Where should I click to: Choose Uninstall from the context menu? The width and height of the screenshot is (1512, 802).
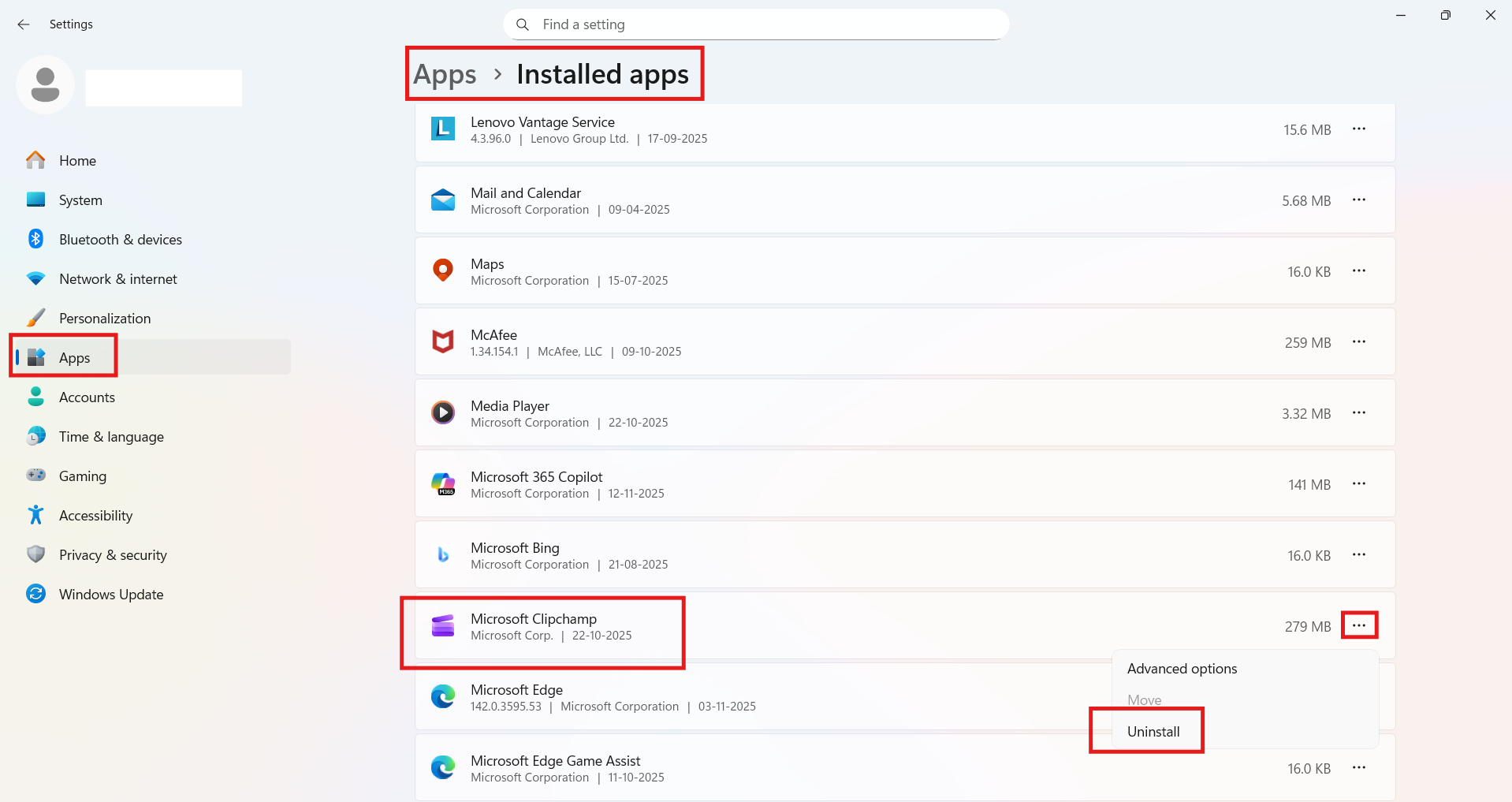click(1153, 730)
